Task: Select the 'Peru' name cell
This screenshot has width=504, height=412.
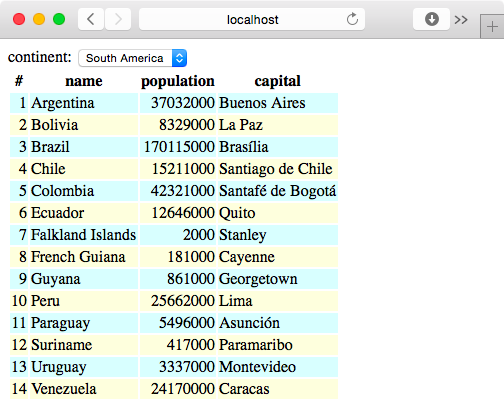Action: 84,301
